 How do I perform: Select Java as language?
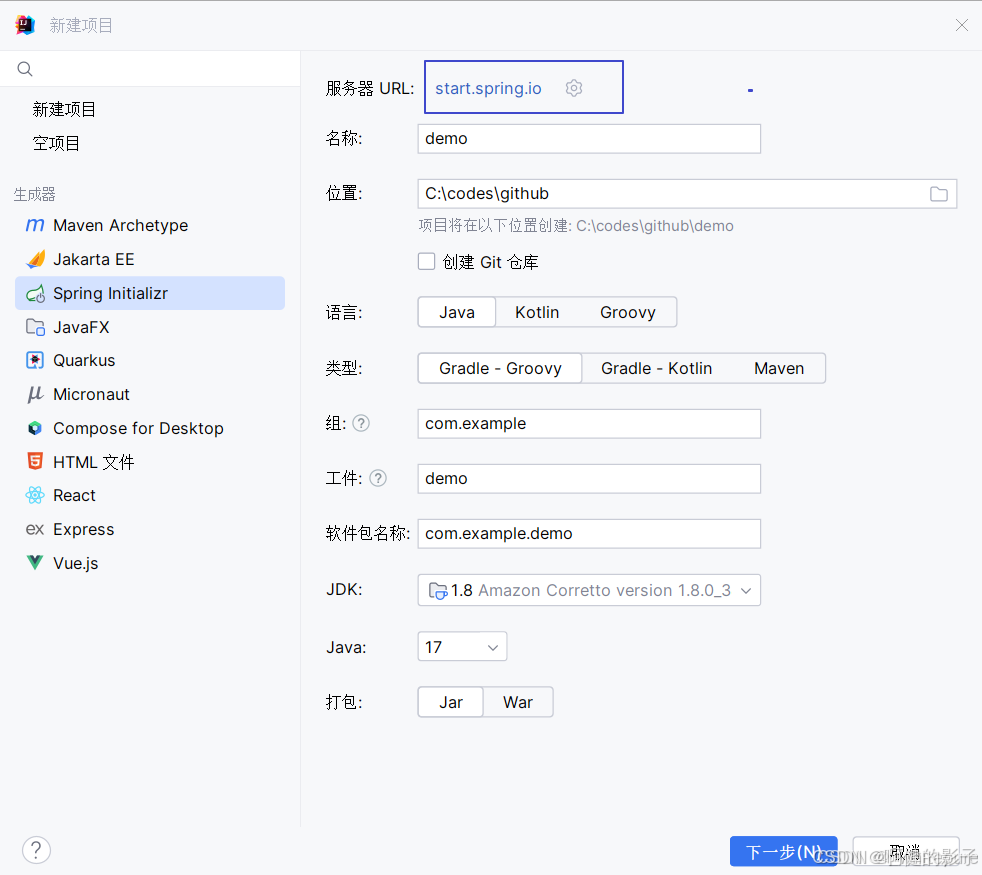[x=457, y=312]
